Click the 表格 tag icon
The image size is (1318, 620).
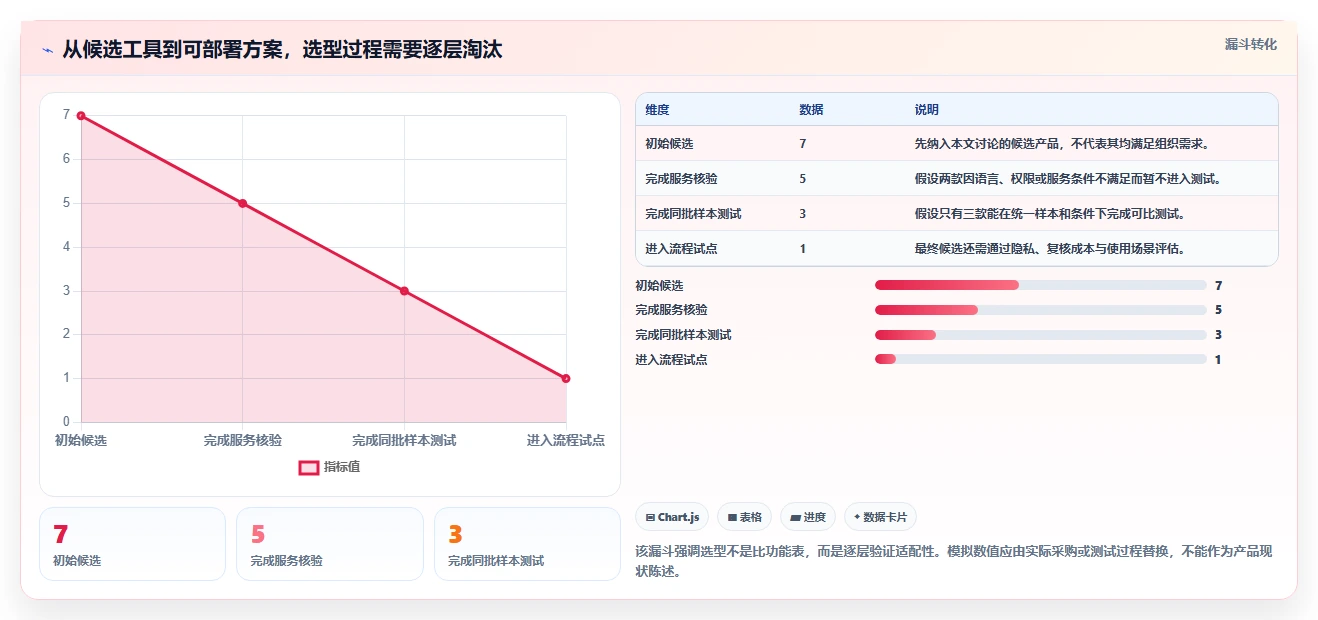click(x=732, y=518)
